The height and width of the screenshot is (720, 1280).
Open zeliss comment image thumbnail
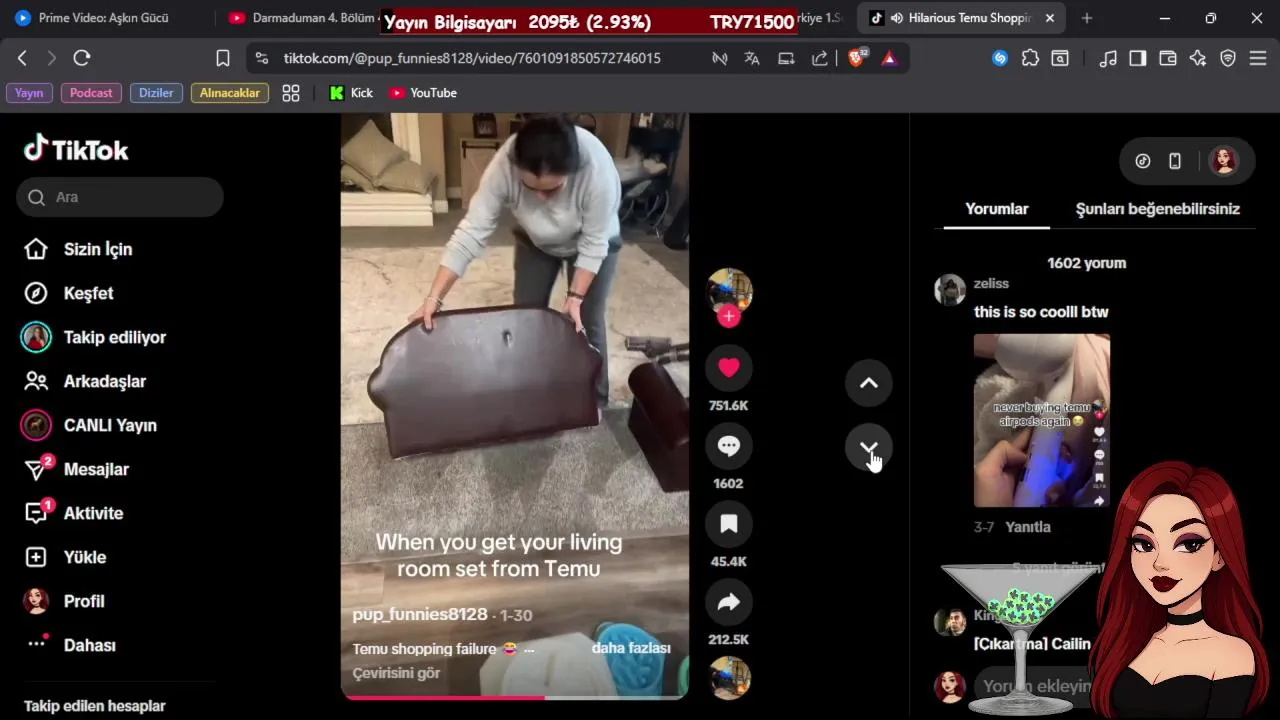point(1042,421)
